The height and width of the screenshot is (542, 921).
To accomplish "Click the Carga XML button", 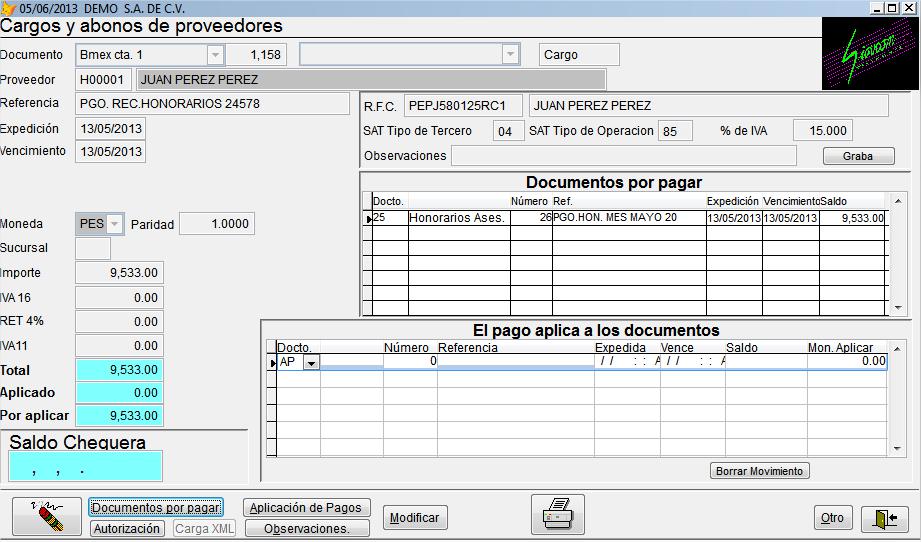I will pyautogui.click(x=204, y=528).
